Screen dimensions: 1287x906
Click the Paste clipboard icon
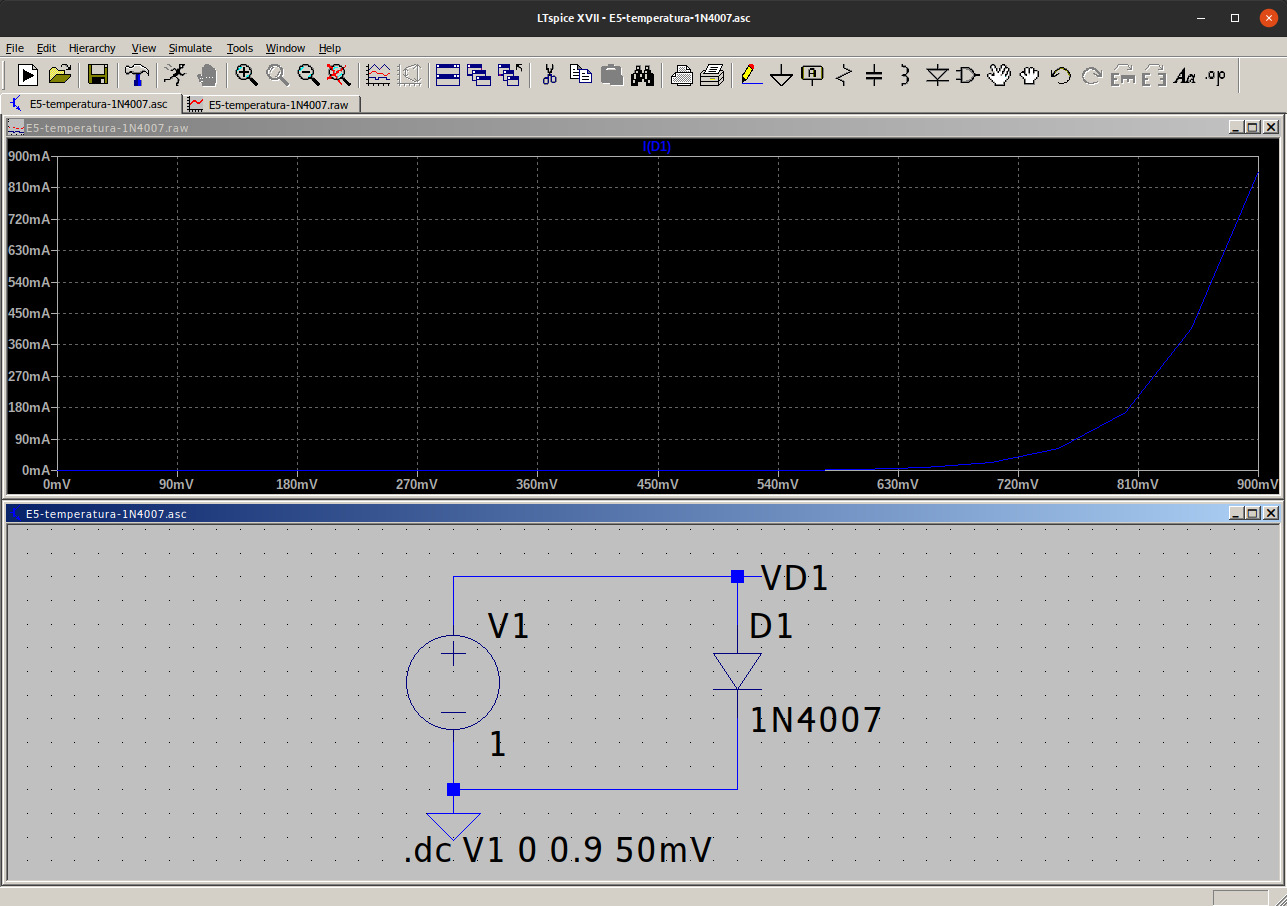[612, 74]
